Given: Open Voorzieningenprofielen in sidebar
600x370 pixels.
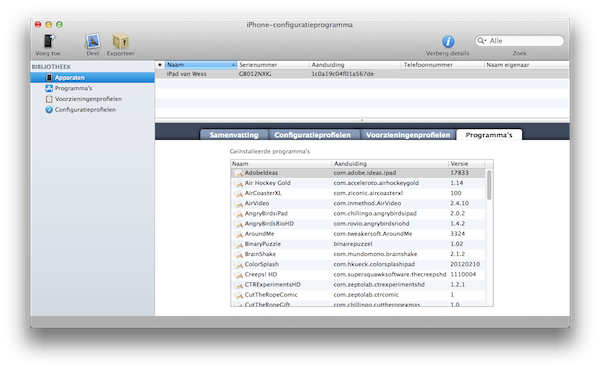Looking at the screenshot, I should tap(88, 99).
